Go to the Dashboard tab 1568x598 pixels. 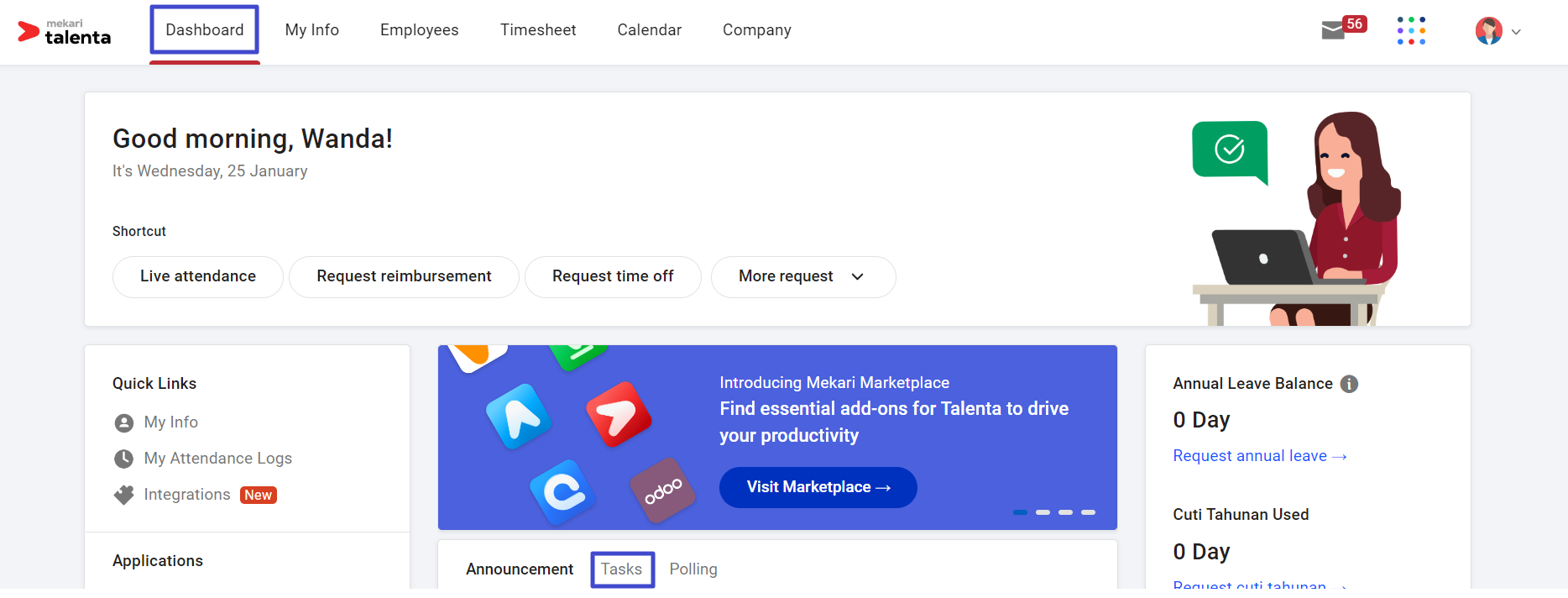(205, 30)
